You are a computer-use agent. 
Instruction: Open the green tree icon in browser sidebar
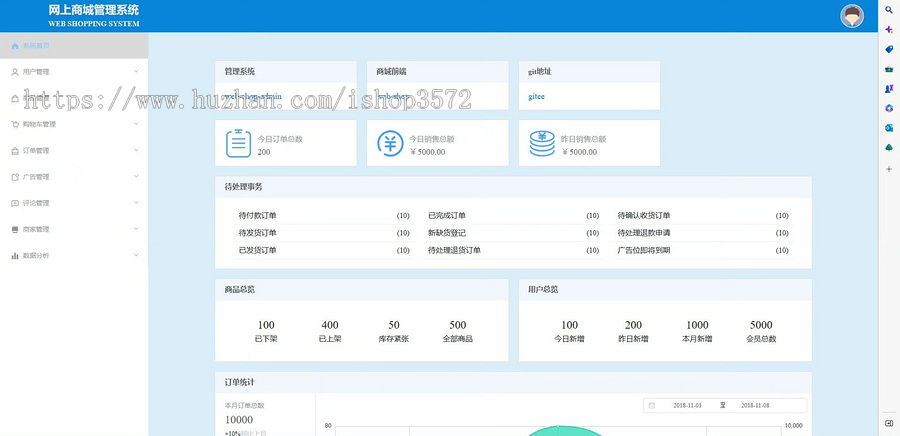pos(889,147)
